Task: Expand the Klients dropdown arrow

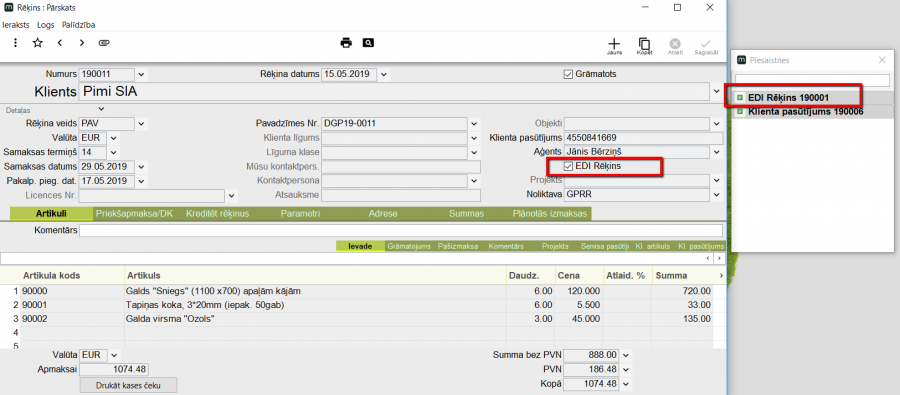Action: click(716, 91)
